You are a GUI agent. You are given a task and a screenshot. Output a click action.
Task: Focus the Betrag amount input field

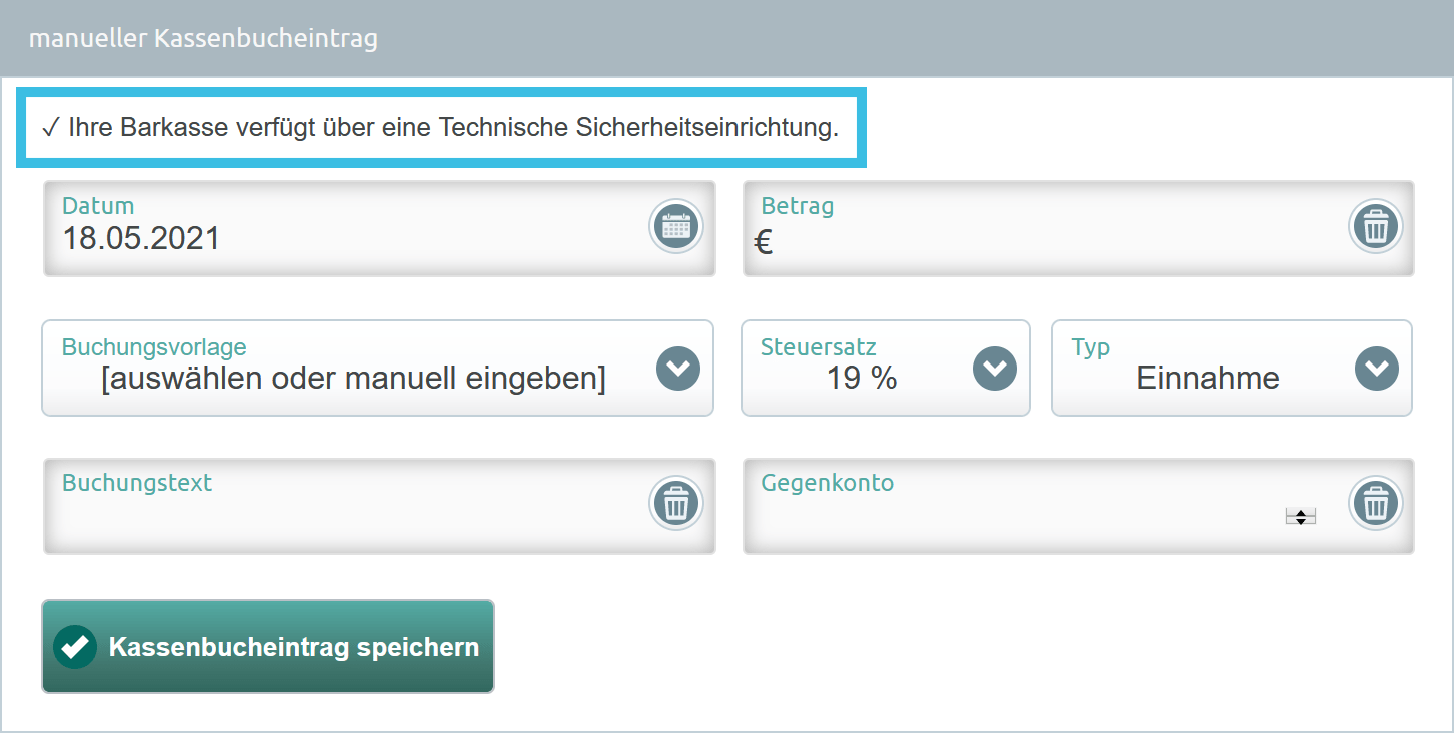pyautogui.click(x=1078, y=229)
